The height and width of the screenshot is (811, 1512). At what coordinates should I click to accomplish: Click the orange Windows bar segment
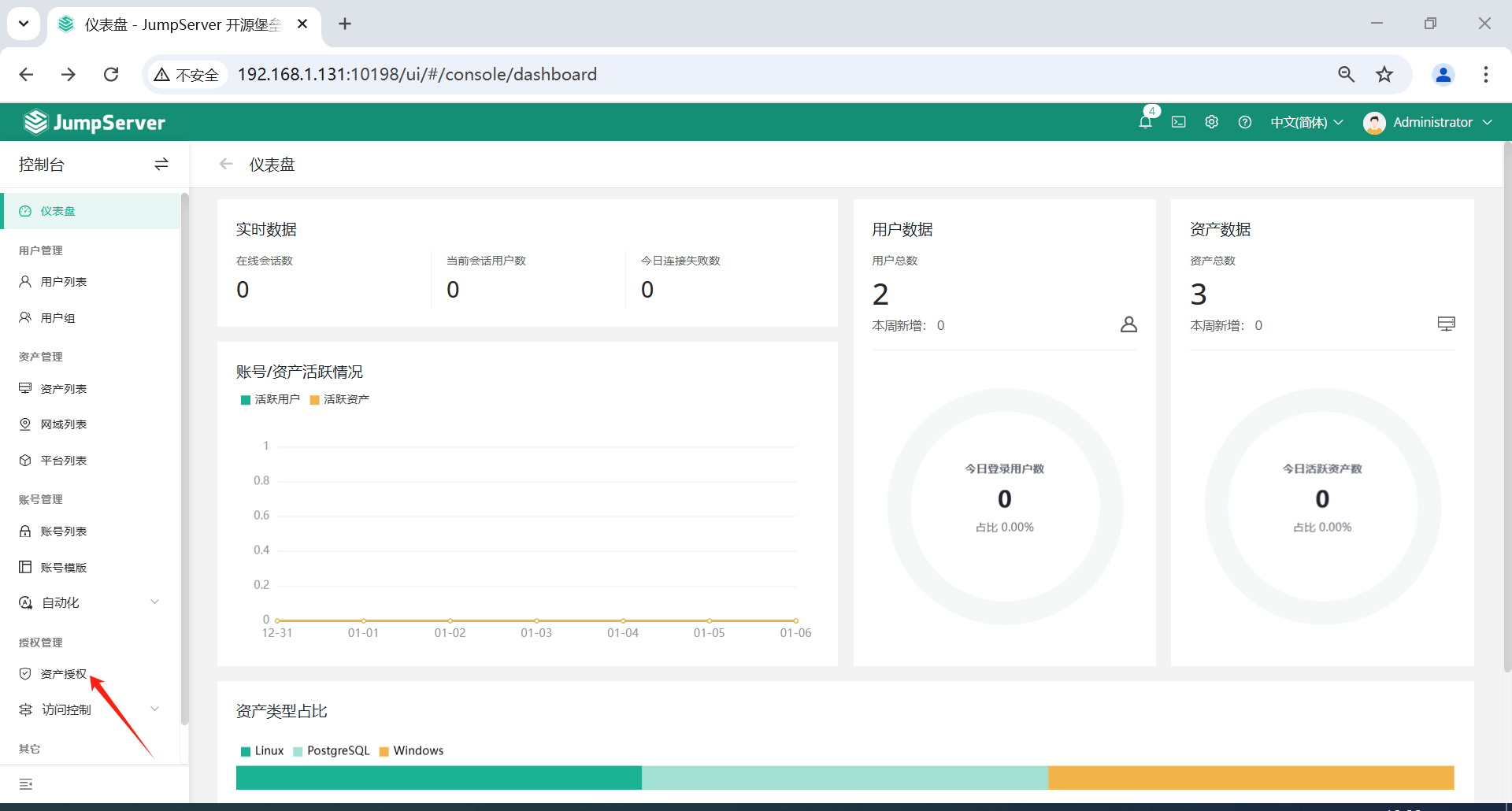(1251, 778)
